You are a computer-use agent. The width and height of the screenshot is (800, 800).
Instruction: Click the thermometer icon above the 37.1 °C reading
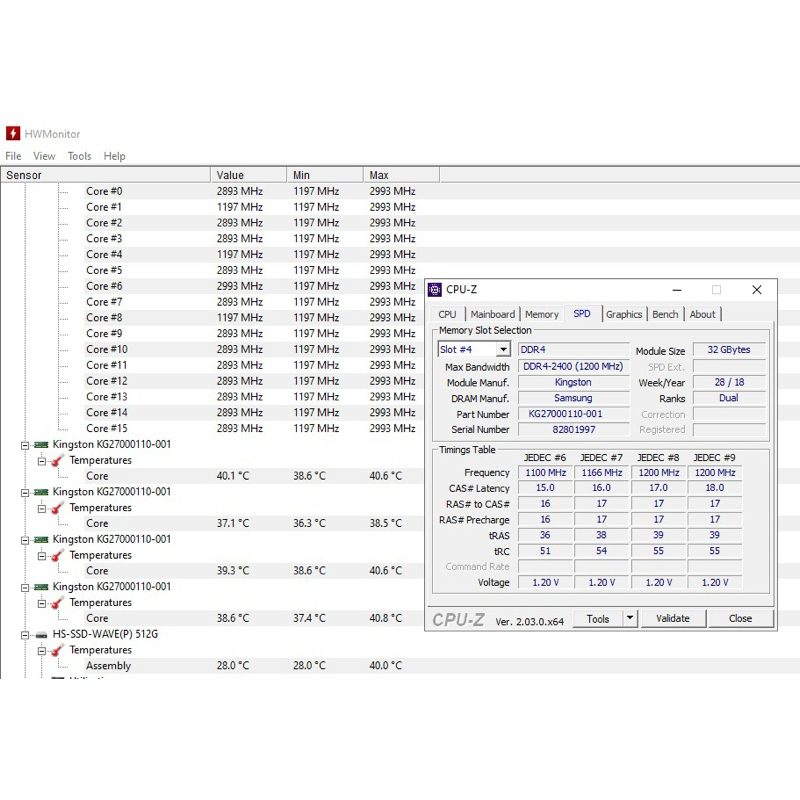tap(57, 508)
